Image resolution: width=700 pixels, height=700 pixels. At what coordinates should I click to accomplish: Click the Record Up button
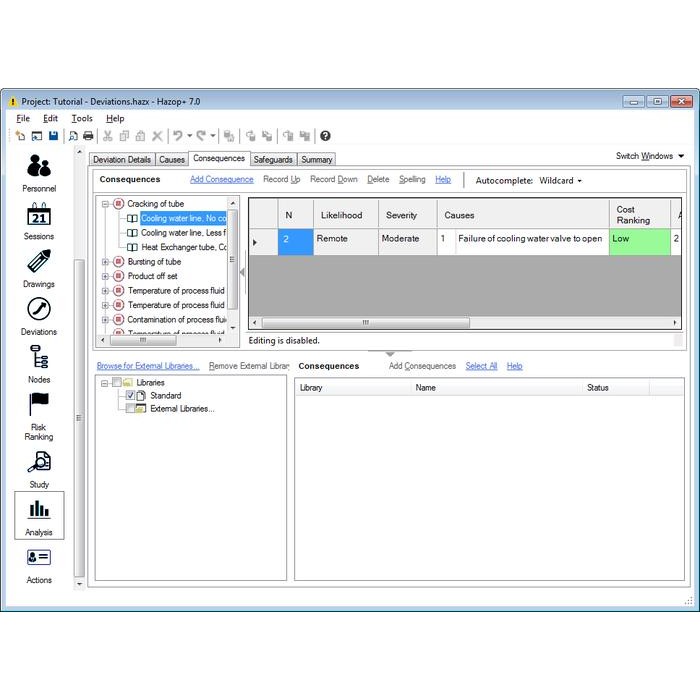click(282, 179)
